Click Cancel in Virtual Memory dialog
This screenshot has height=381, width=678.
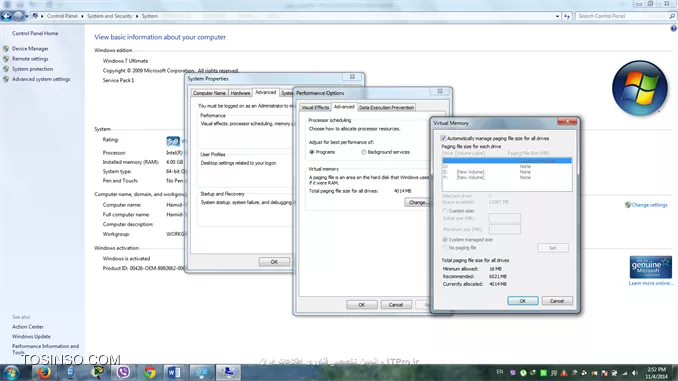557,301
